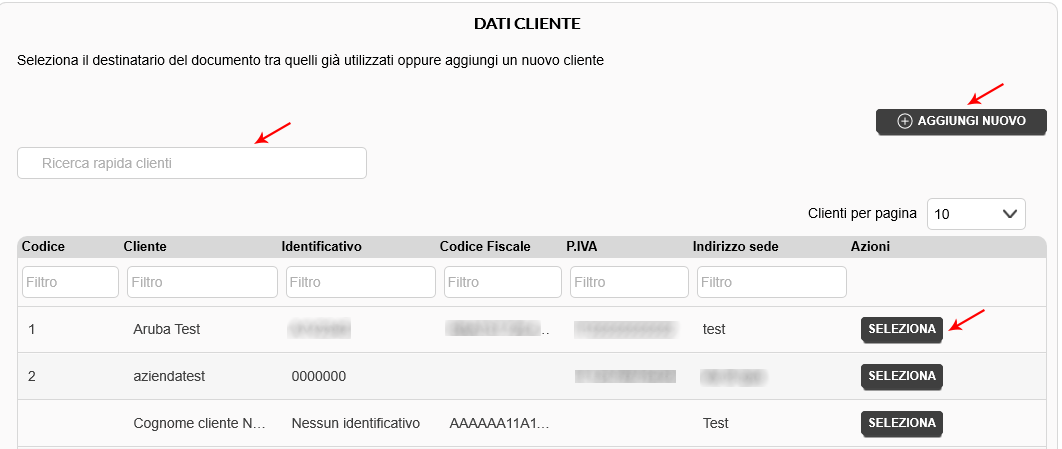Select the aziendatest client
Viewport: 1062px width, 449px height.
pos(901,376)
